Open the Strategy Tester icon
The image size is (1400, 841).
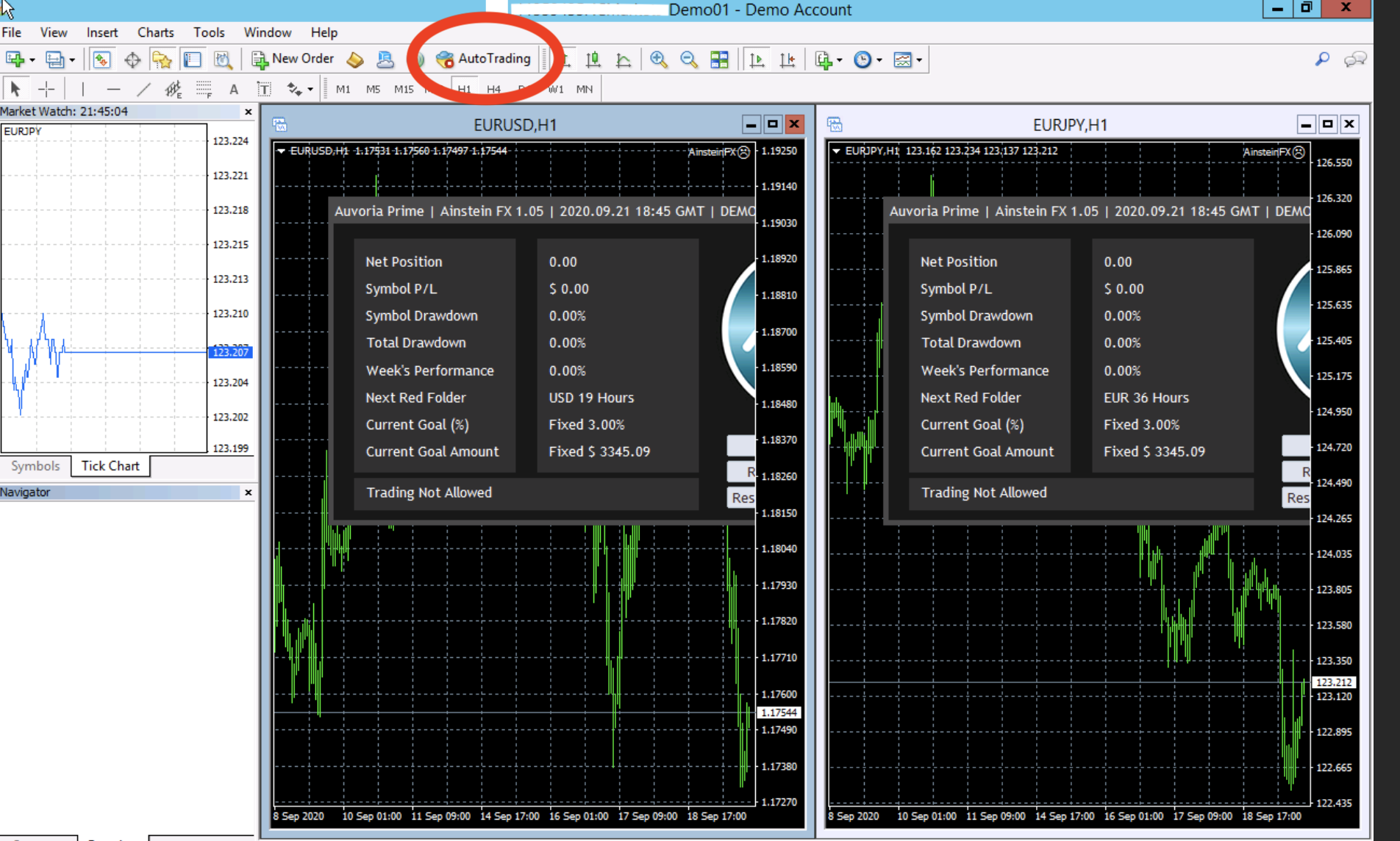coord(223,60)
